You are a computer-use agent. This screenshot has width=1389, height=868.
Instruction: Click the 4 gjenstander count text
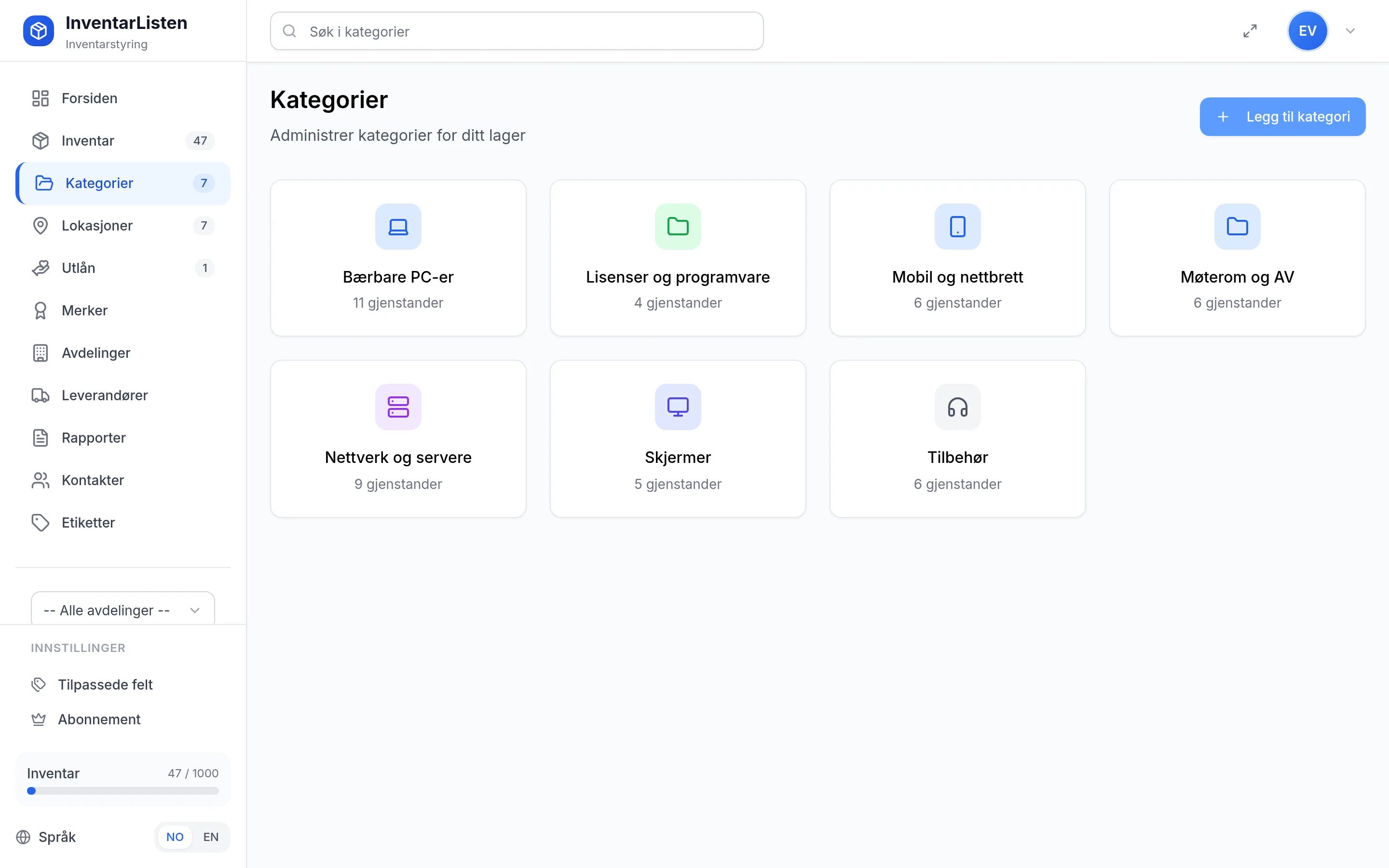click(x=678, y=302)
